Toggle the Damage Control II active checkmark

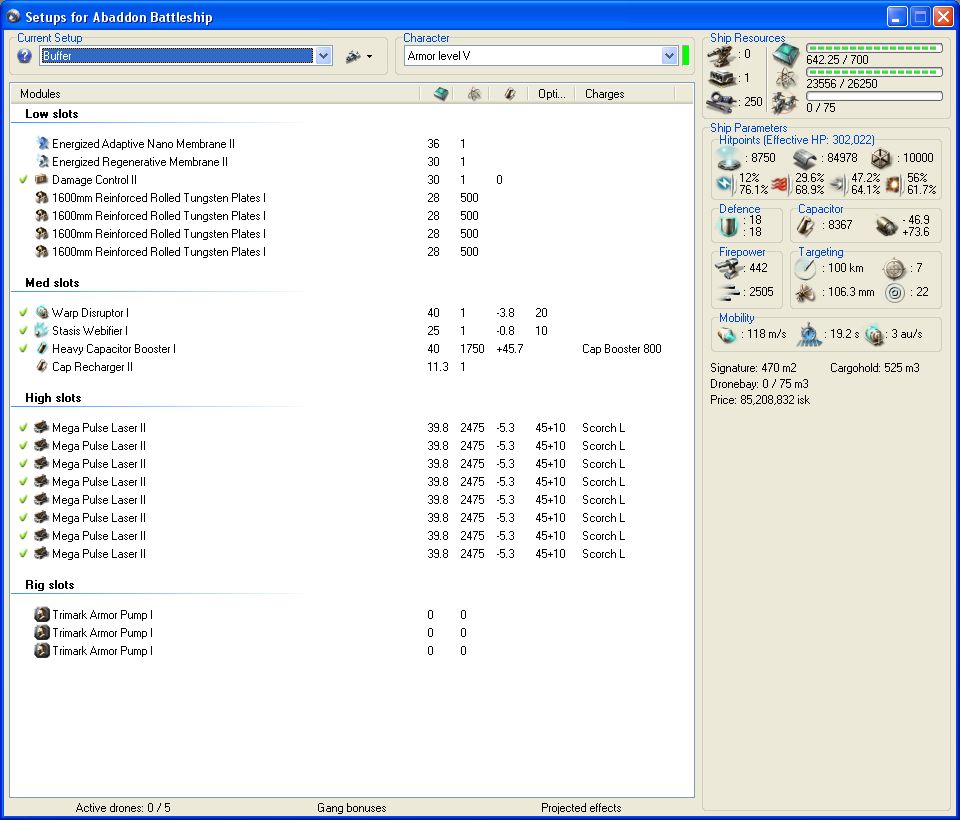click(x=23, y=180)
